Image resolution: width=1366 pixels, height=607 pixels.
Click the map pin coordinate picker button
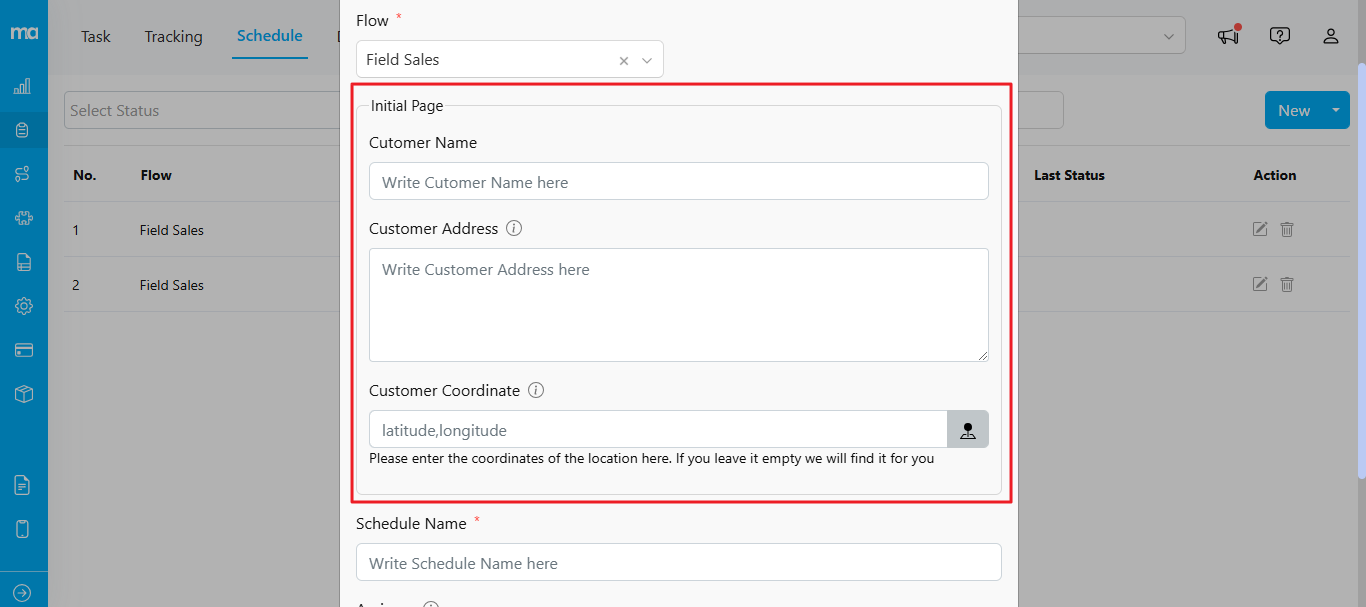click(x=967, y=430)
